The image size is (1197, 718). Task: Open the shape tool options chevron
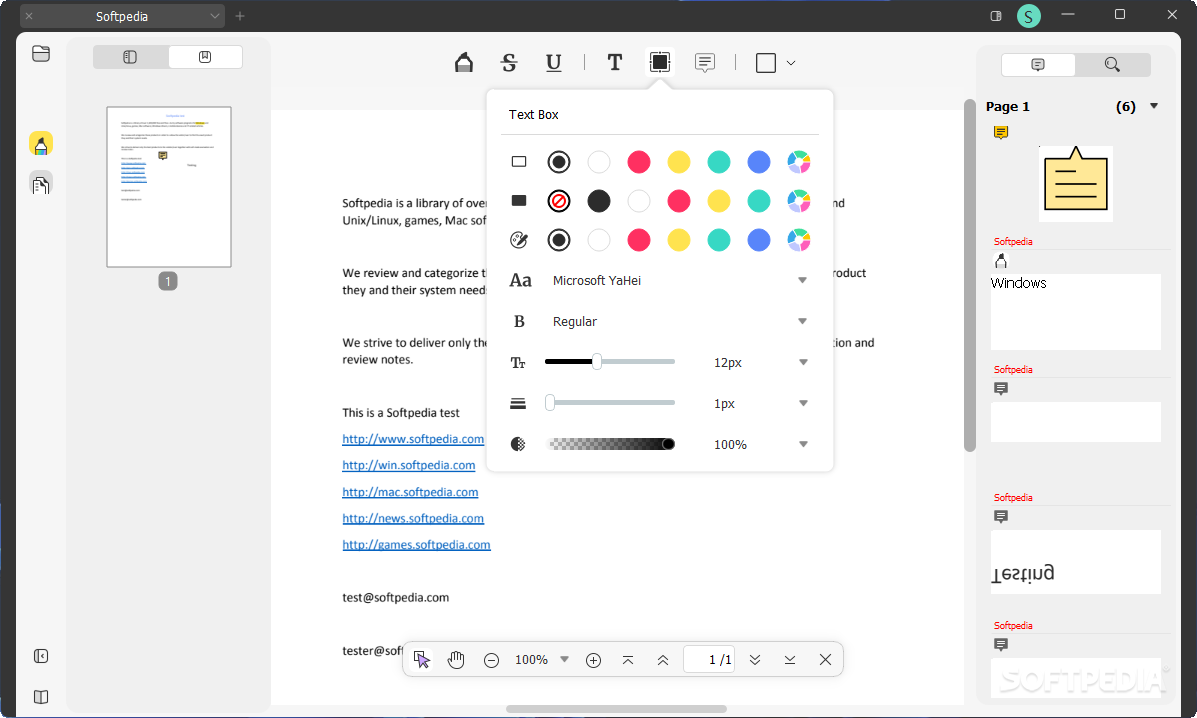[791, 63]
